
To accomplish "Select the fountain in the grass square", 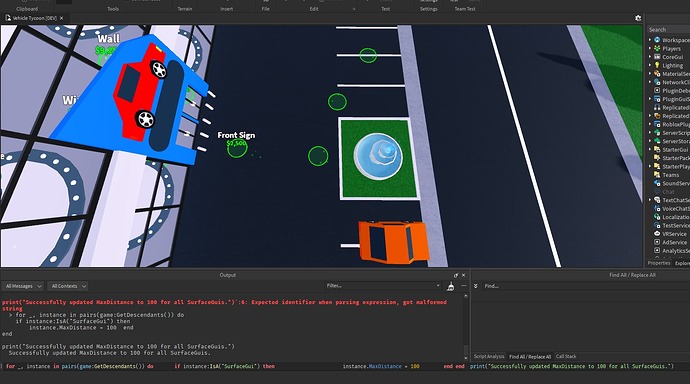I will click(x=378, y=156).
